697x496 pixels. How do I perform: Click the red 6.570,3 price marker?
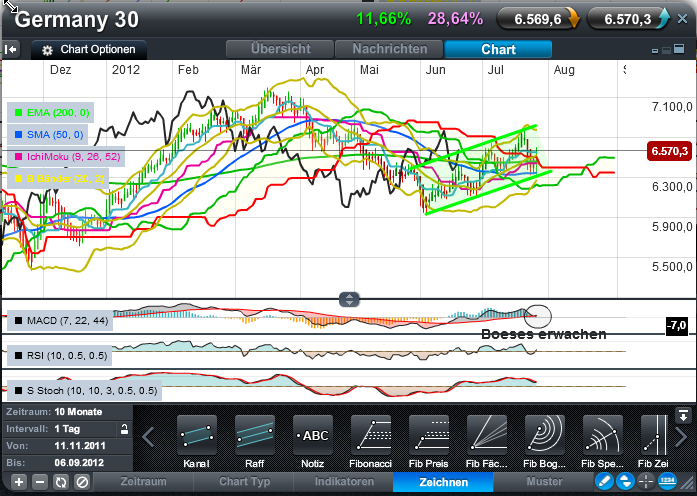pos(669,151)
